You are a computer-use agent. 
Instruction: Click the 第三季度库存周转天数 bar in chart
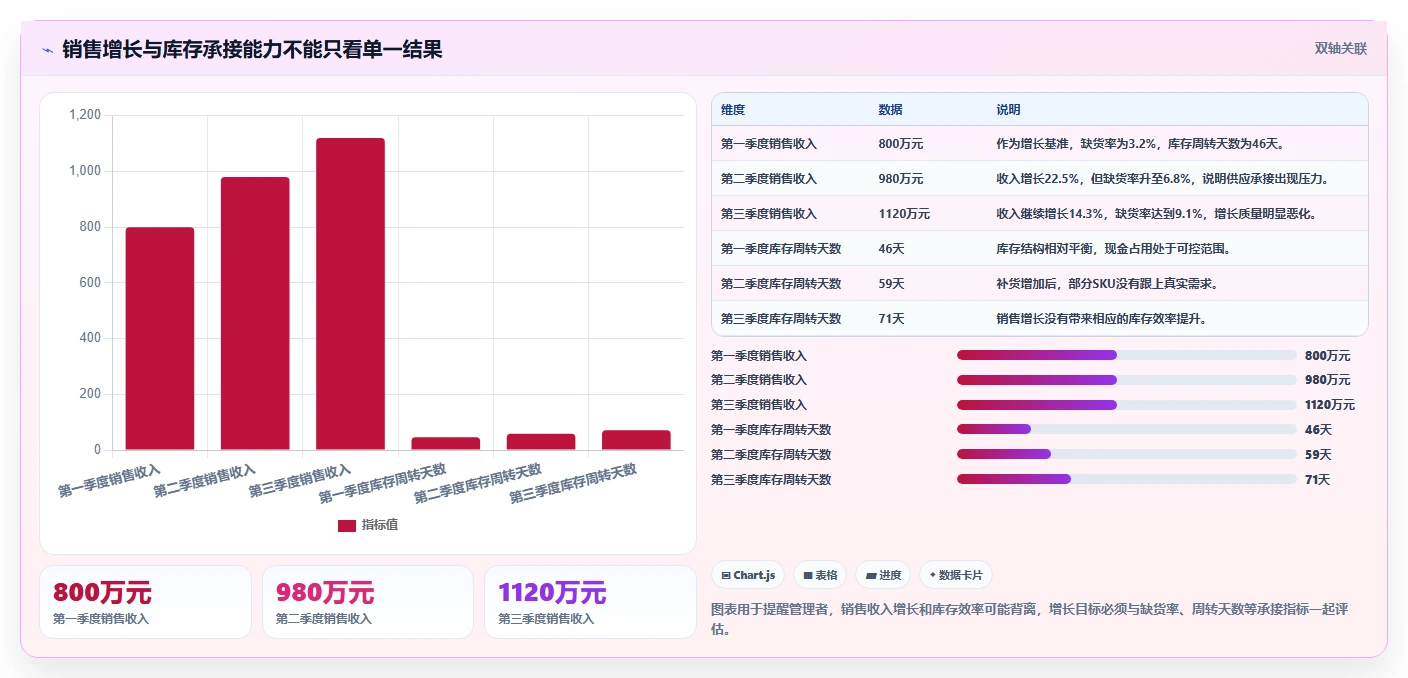pos(636,440)
